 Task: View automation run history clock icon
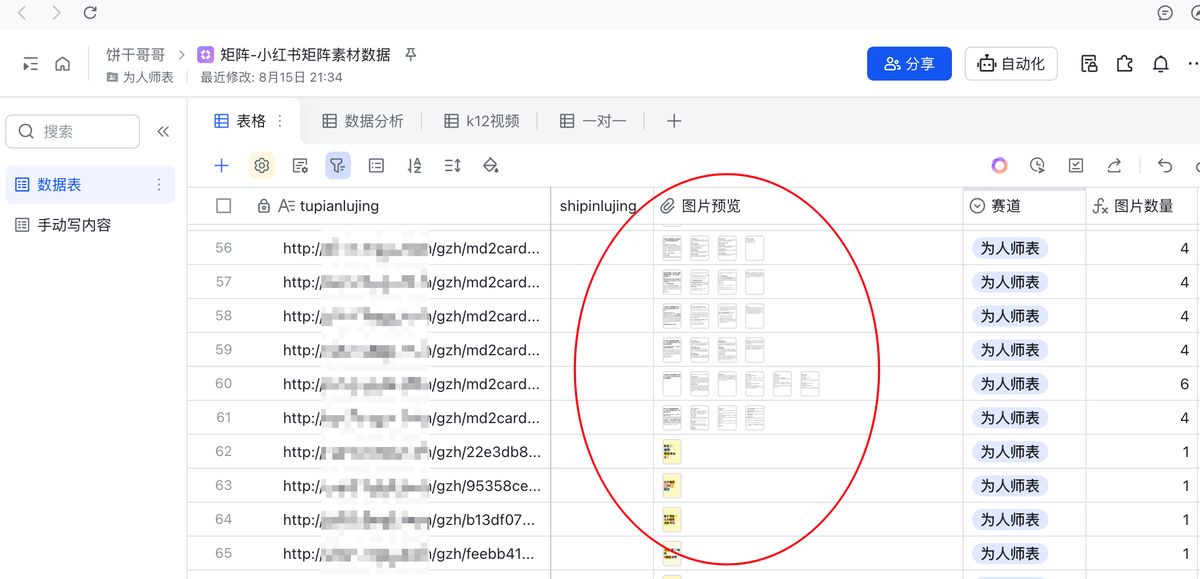pyautogui.click(x=1036, y=165)
